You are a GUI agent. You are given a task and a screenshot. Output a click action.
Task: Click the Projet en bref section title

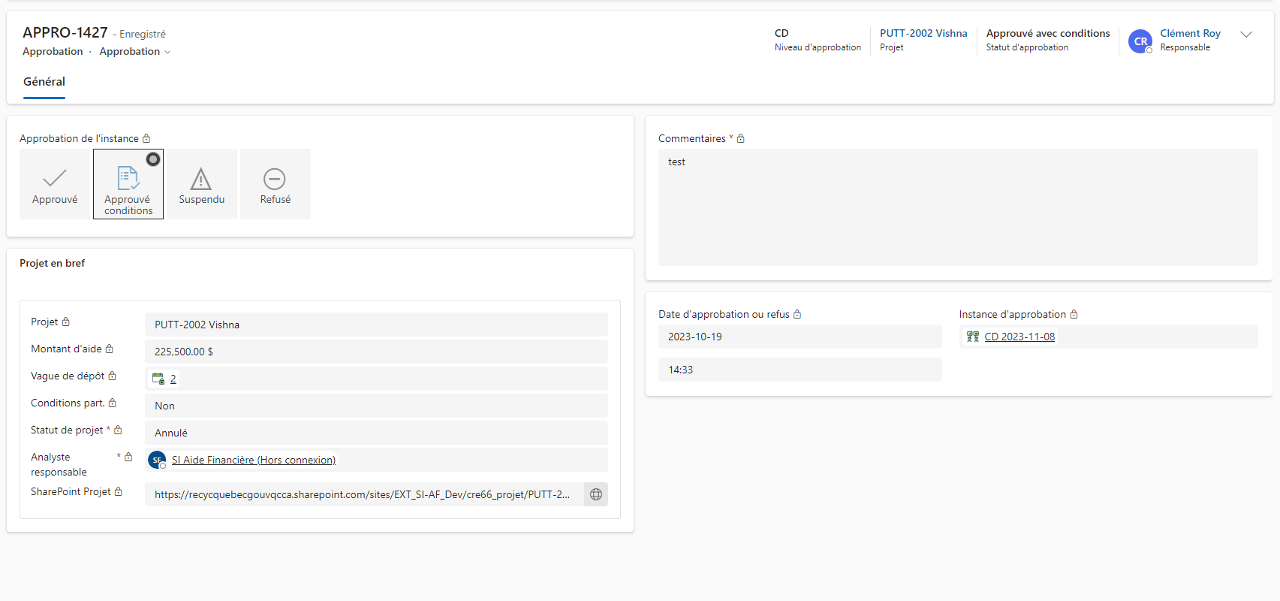52,263
